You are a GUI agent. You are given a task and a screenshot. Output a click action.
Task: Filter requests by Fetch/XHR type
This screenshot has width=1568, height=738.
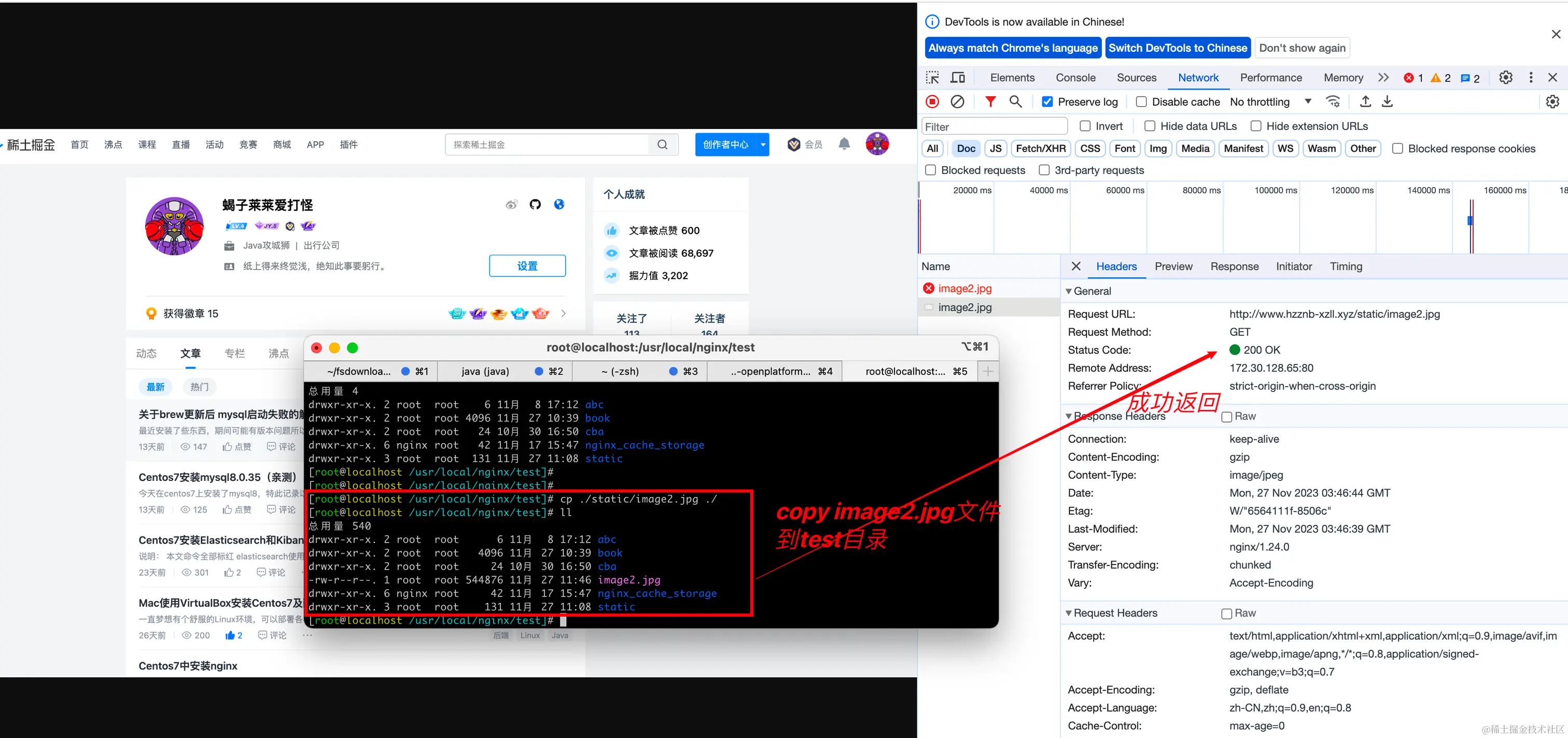[1040, 148]
